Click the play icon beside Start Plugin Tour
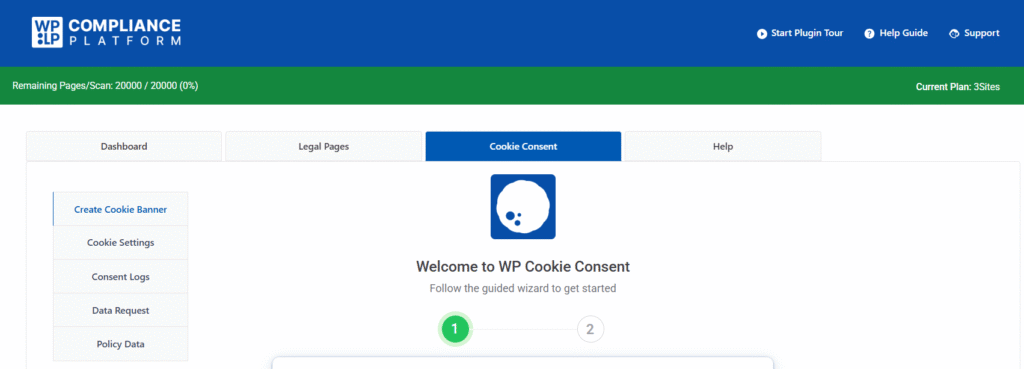The width and height of the screenshot is (1024, 369). pos(761,33)
